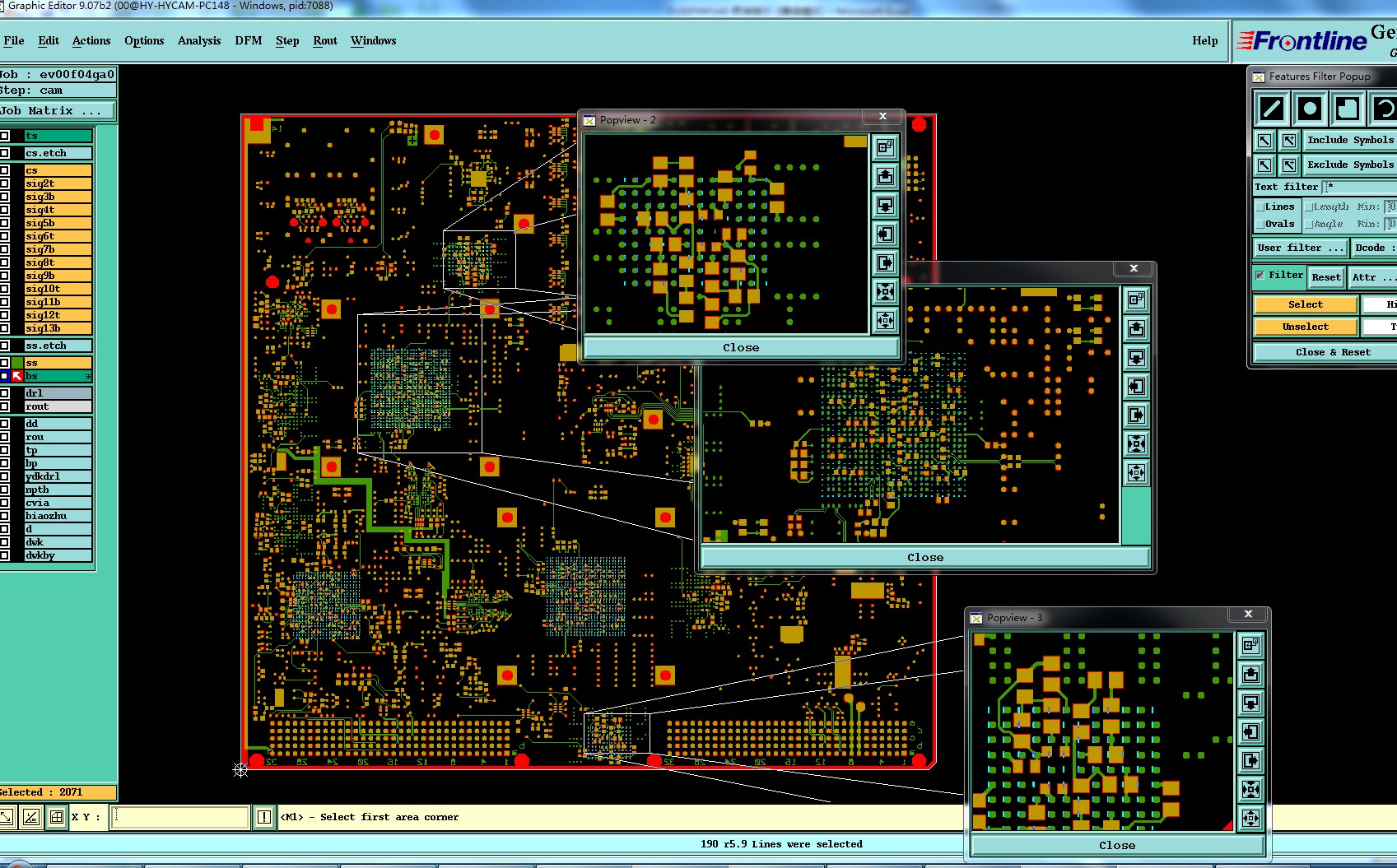This screenshot has width=1397, height=868.
Task: Zoom in within Popview - 2
Action: click(885, 291)
